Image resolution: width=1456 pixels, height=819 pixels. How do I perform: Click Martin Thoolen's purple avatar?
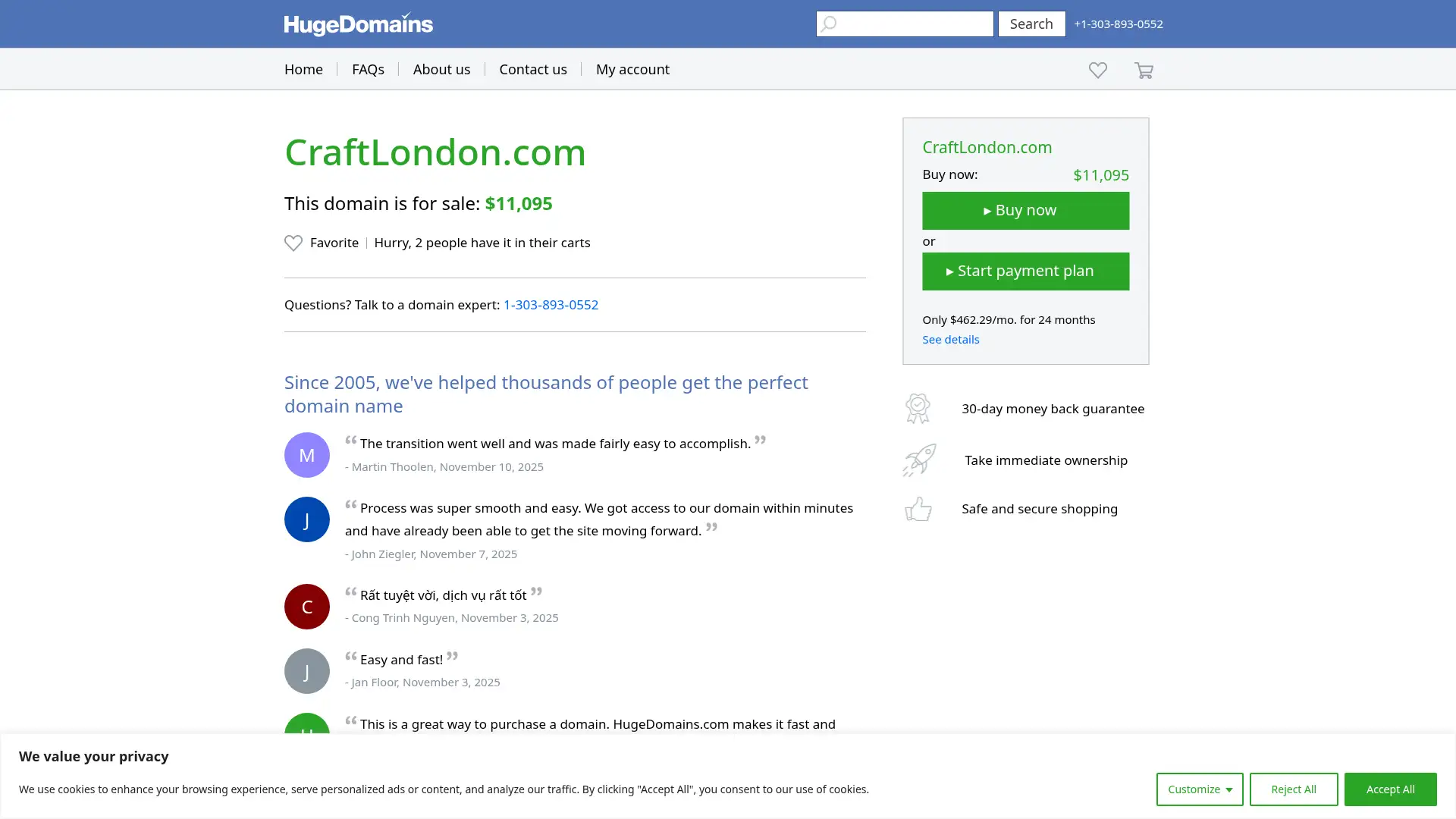306,454
